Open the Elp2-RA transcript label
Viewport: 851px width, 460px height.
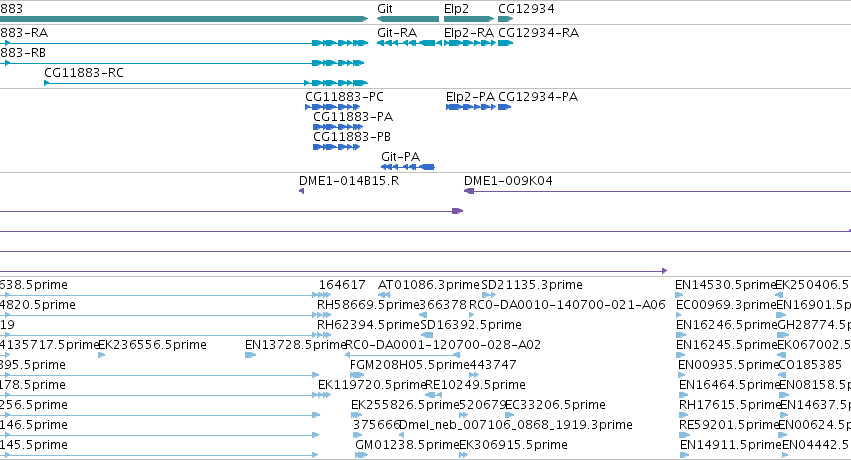(469, 33)
